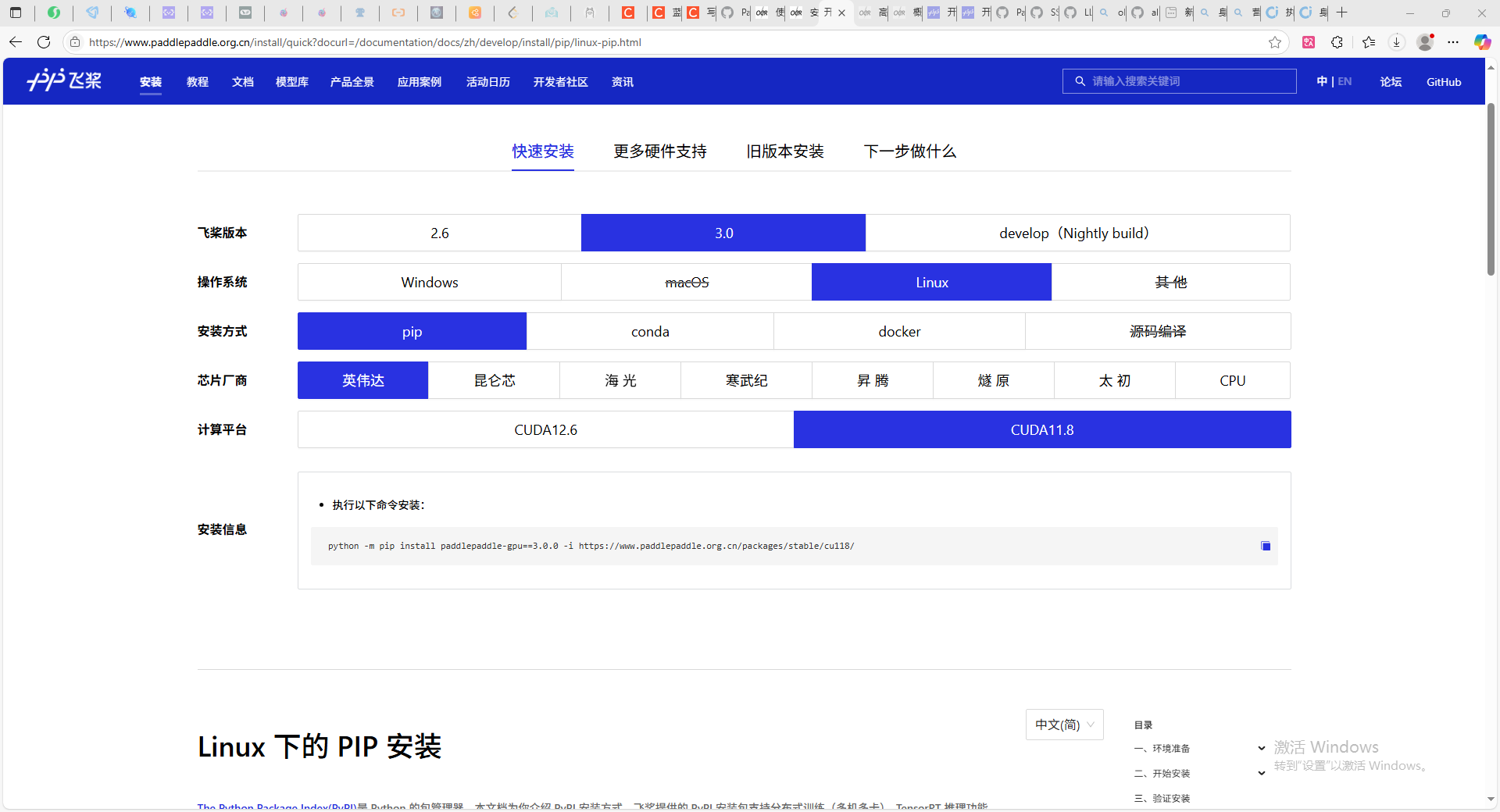Screen dimensions: 1500x812
Task: Click the browser back arrow
Action: click(16, 42)
